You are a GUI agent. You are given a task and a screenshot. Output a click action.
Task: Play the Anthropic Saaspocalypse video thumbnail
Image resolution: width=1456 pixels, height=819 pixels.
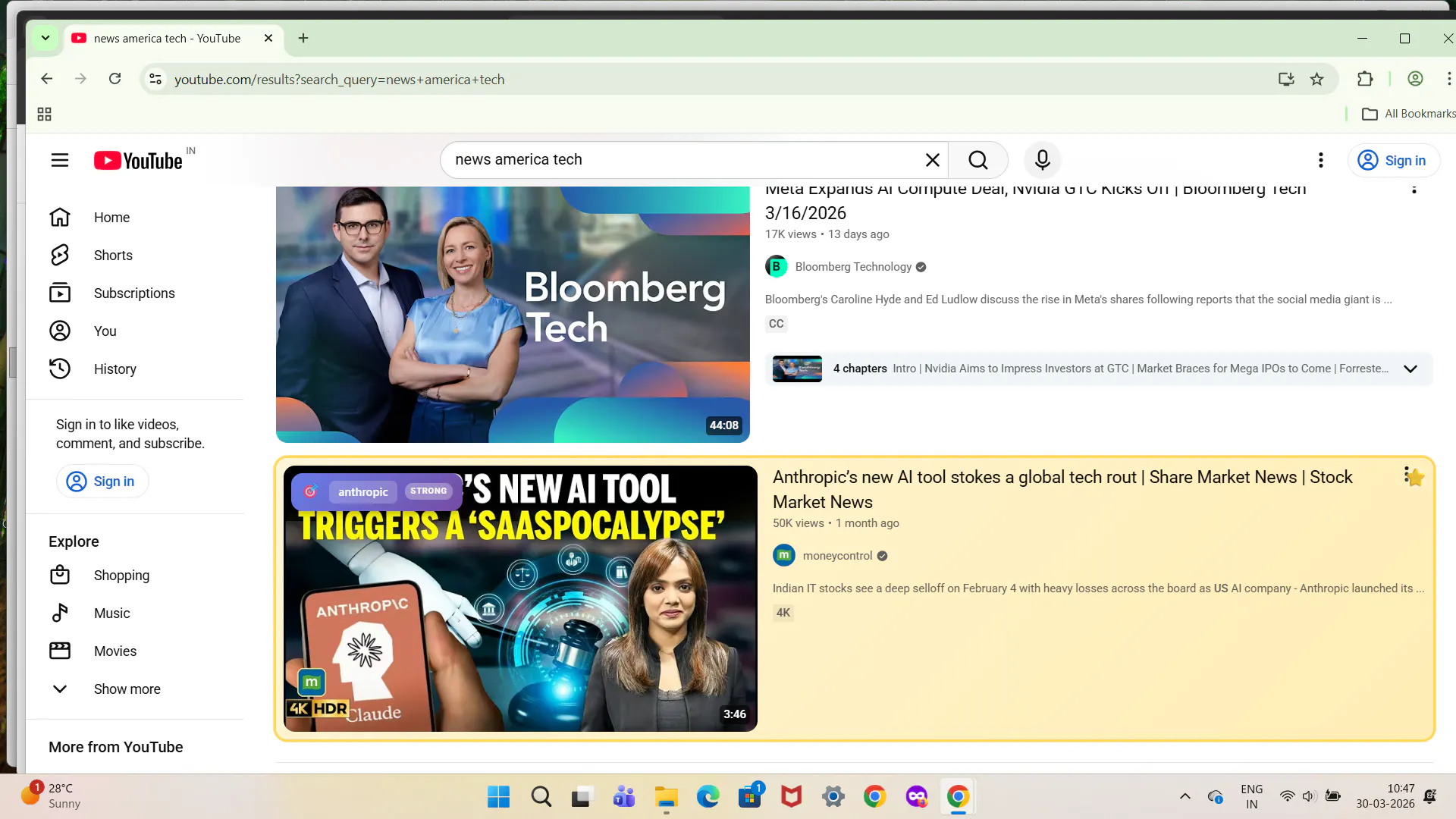pos(520,598)
